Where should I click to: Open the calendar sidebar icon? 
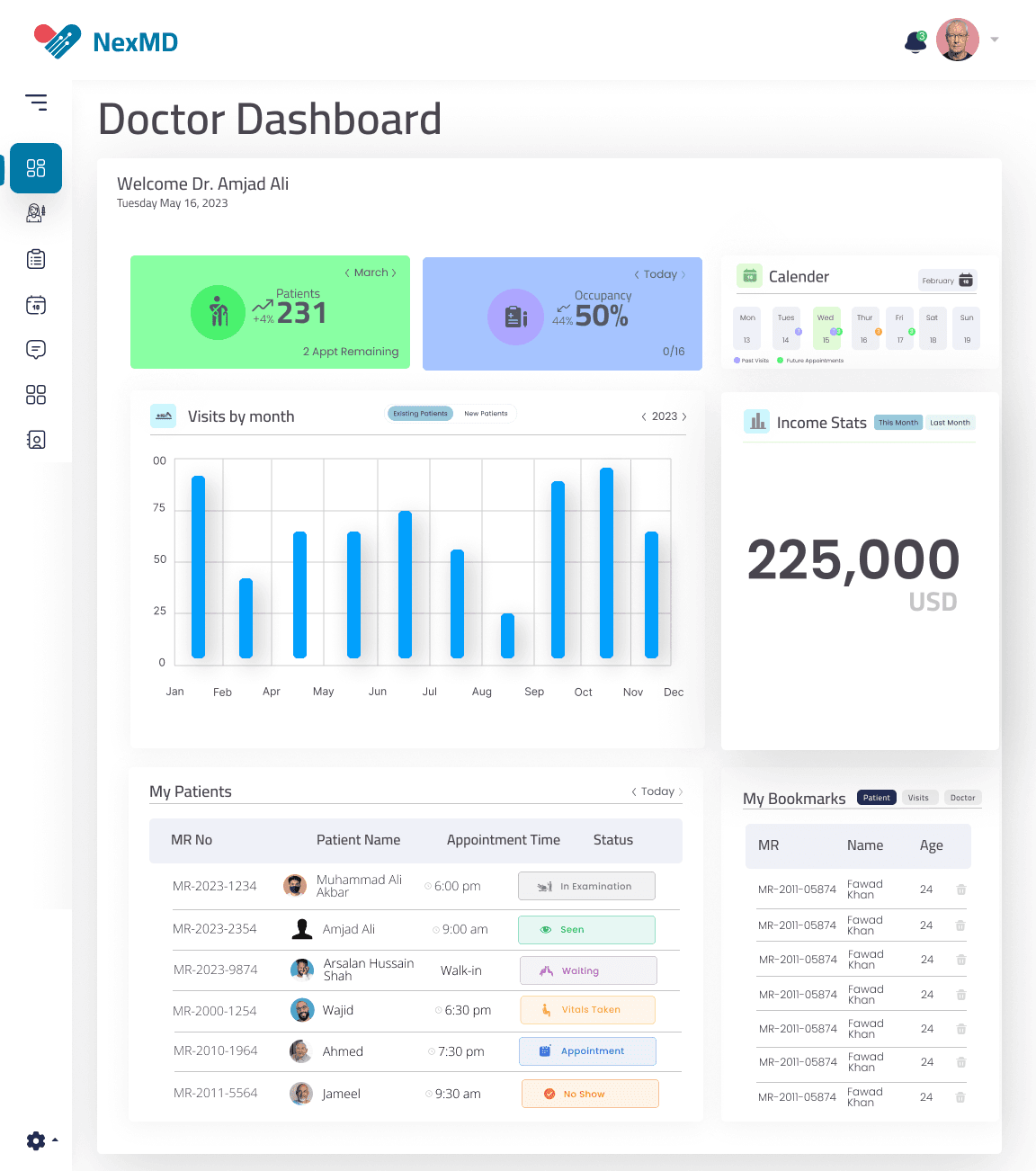(x=36, y=305)
